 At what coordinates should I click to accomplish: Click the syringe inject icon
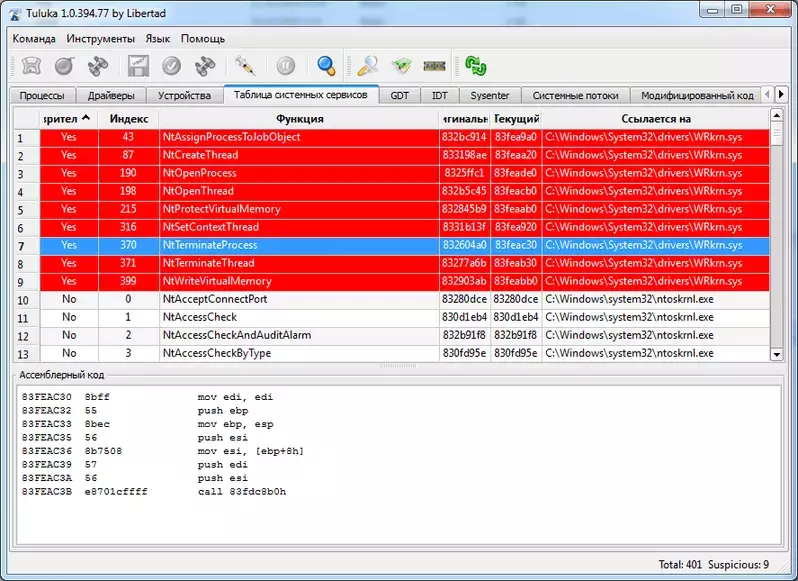[x=245, y=66]
